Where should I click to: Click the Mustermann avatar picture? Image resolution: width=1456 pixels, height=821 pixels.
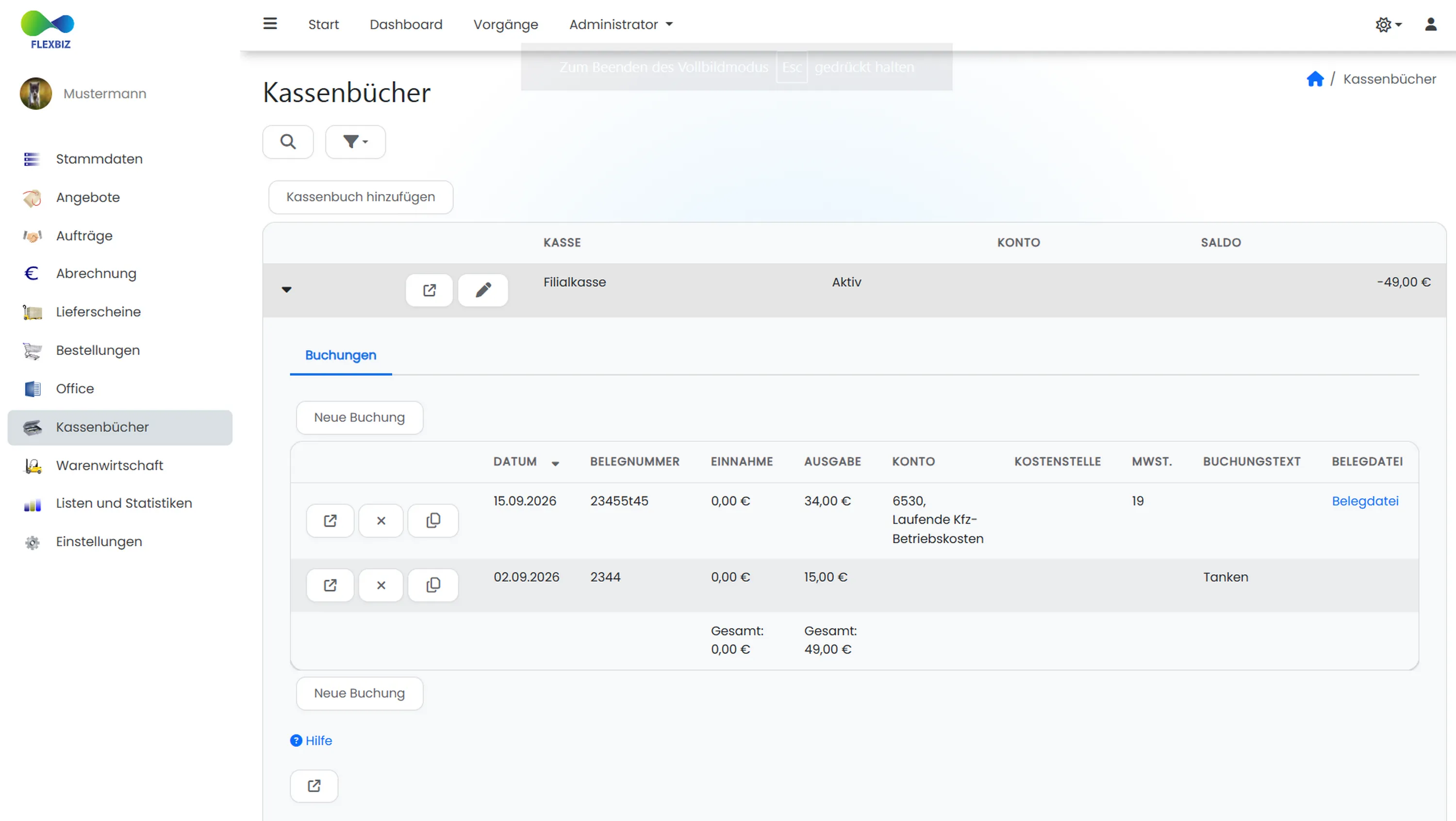tap(35, 93)
